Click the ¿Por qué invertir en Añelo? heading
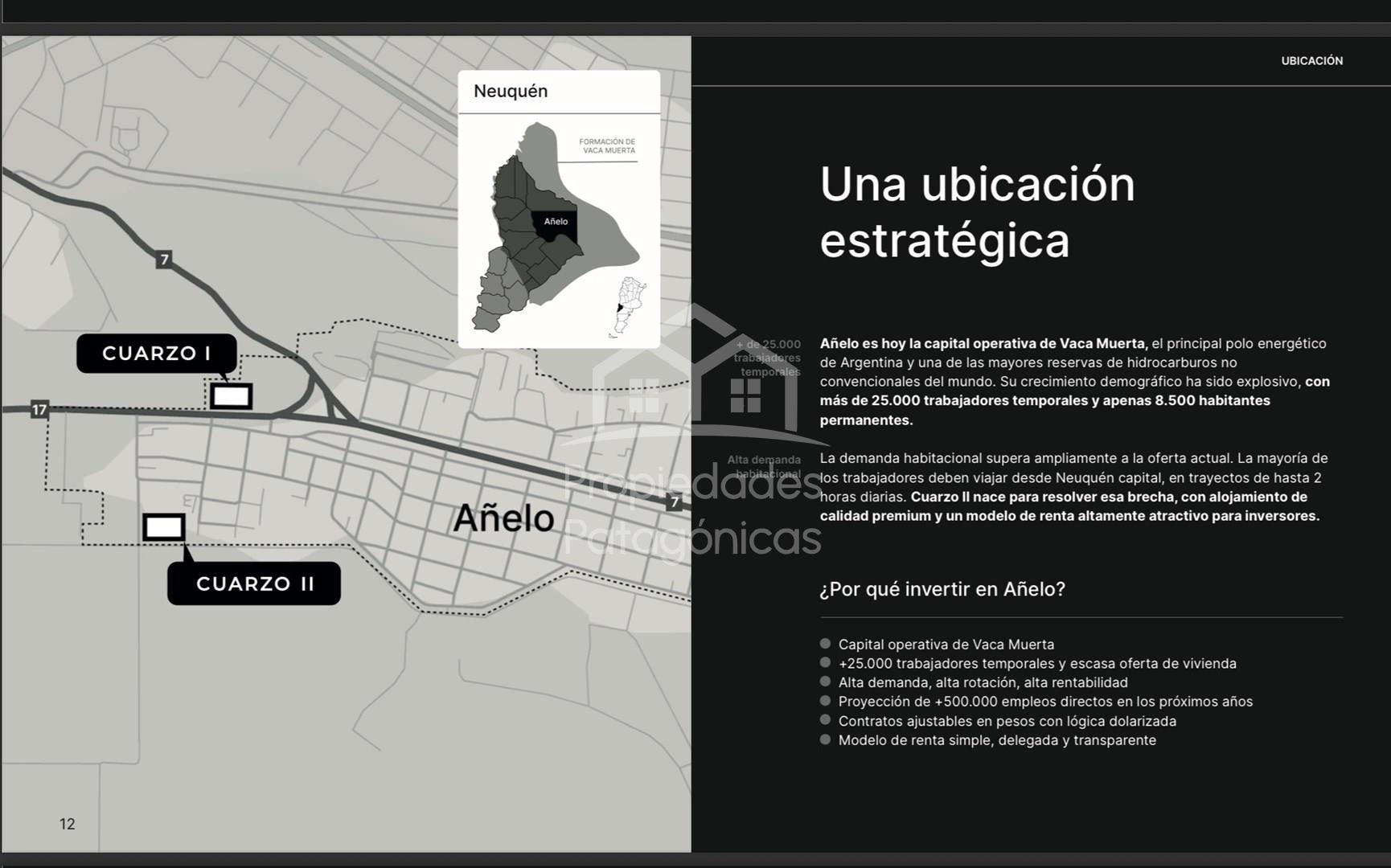Screen dimensions: 1391x868 pos(942,589)
